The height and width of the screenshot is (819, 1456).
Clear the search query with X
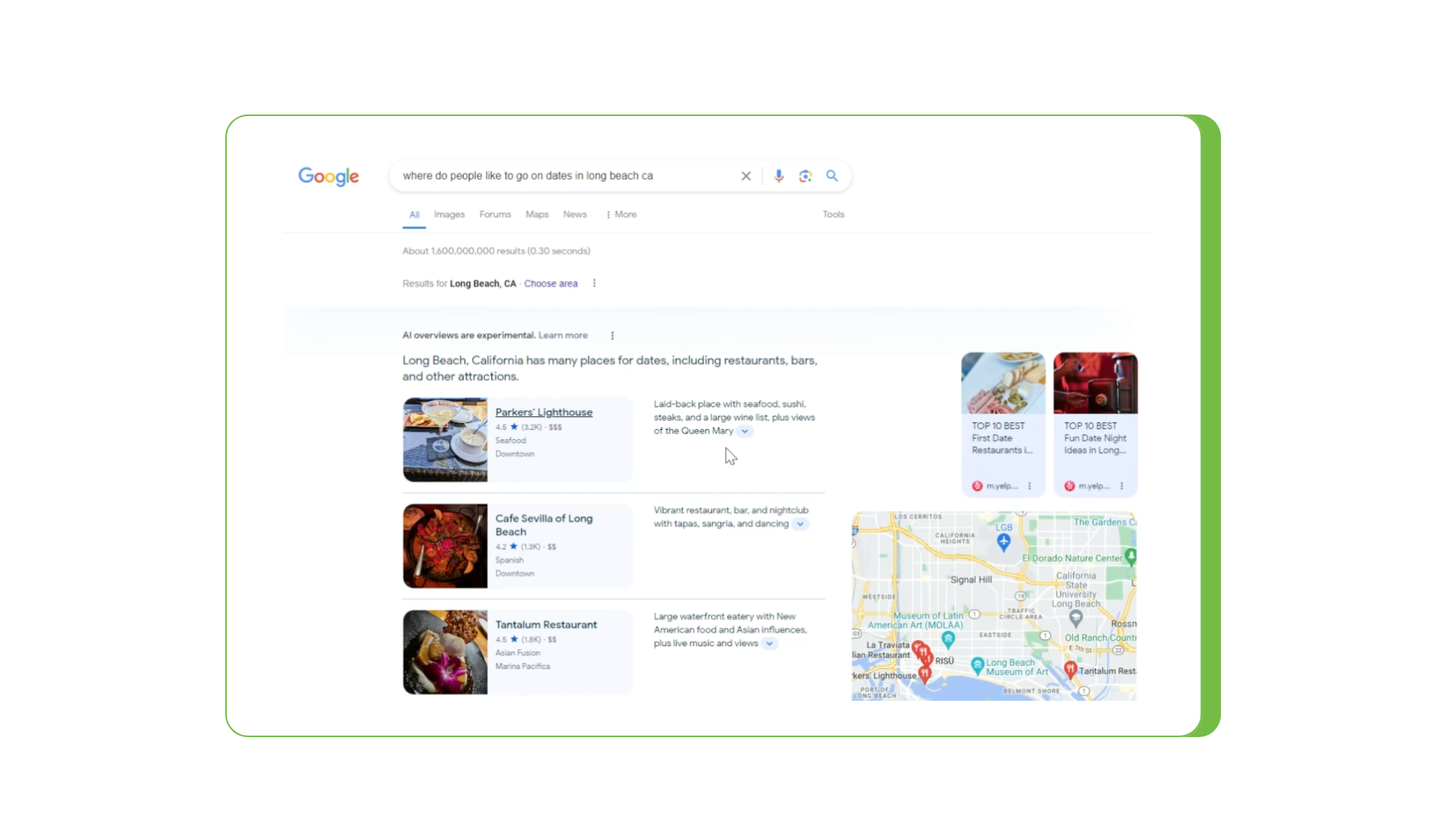746,176
